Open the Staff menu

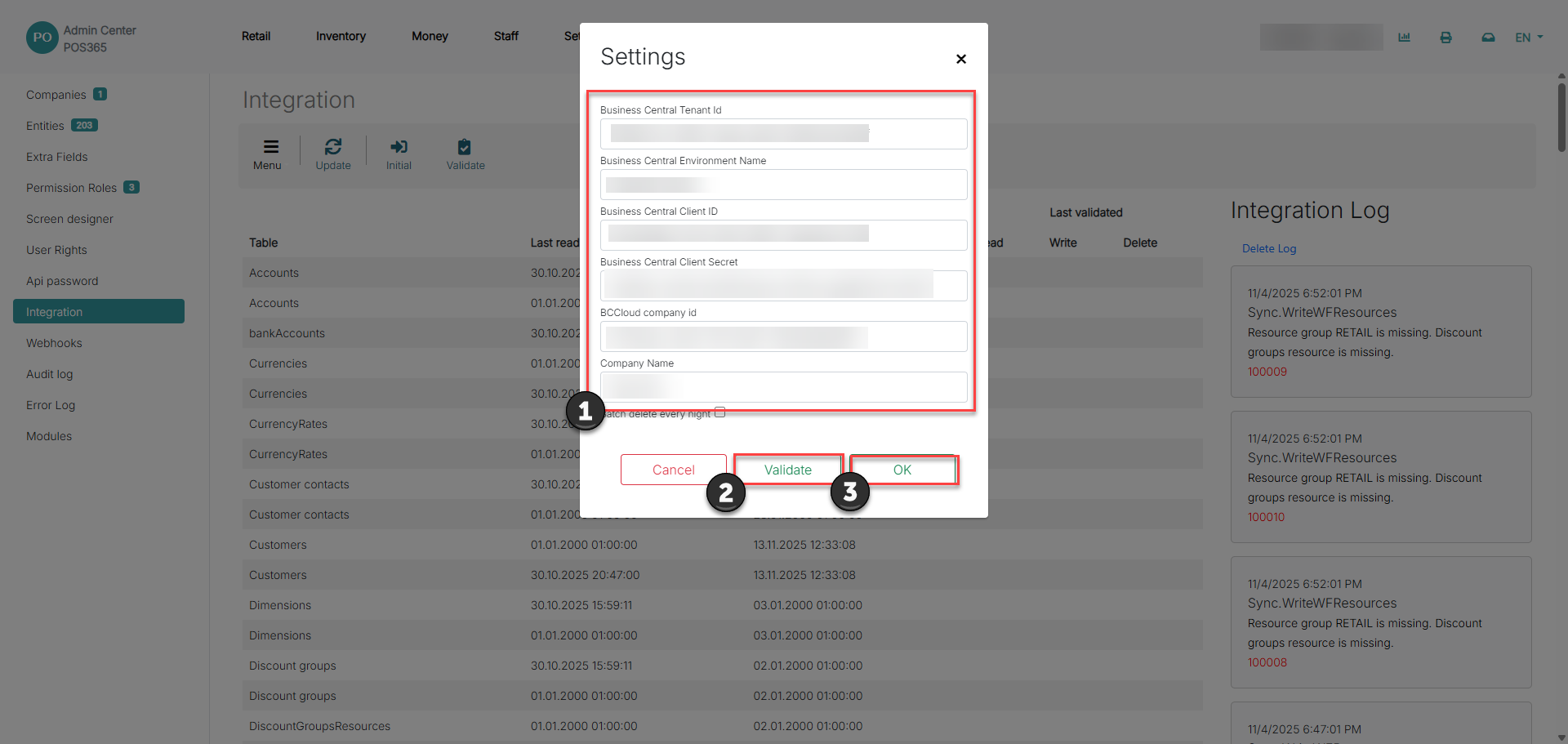(506, 36)
